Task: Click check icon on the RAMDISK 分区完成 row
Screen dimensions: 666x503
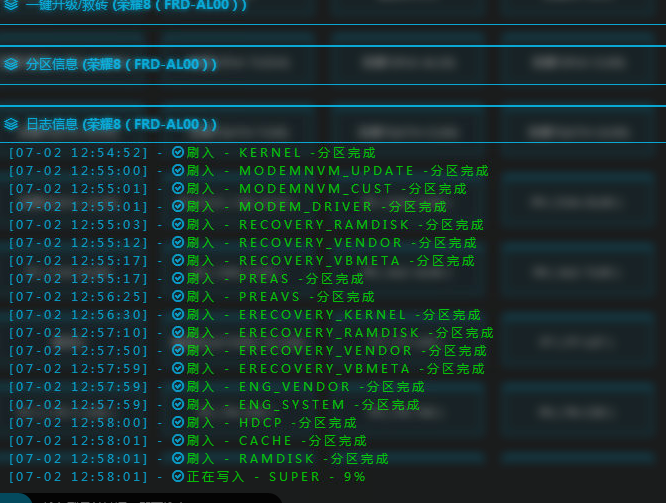Action: point(178,458)
